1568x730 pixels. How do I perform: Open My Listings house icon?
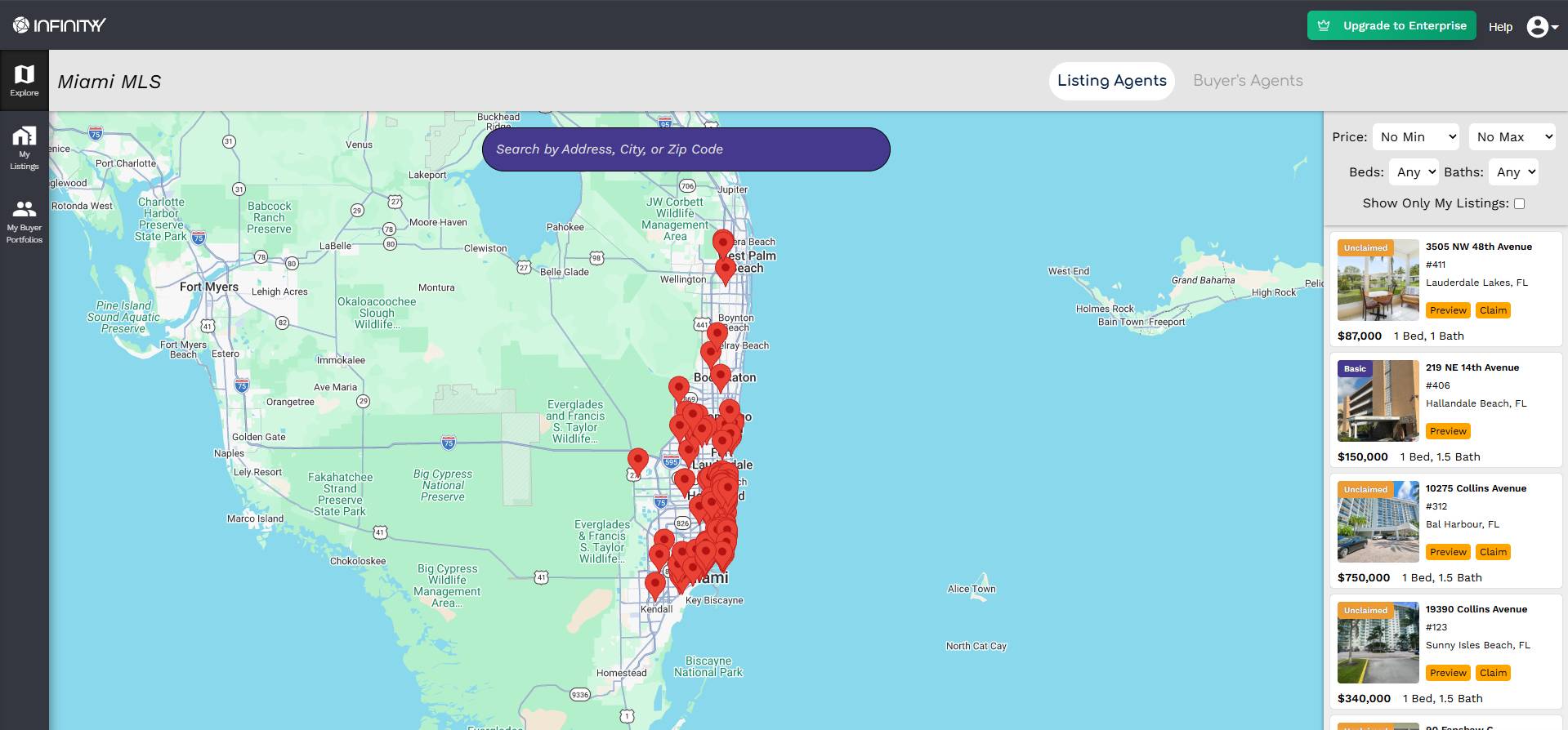pos(25,136)
